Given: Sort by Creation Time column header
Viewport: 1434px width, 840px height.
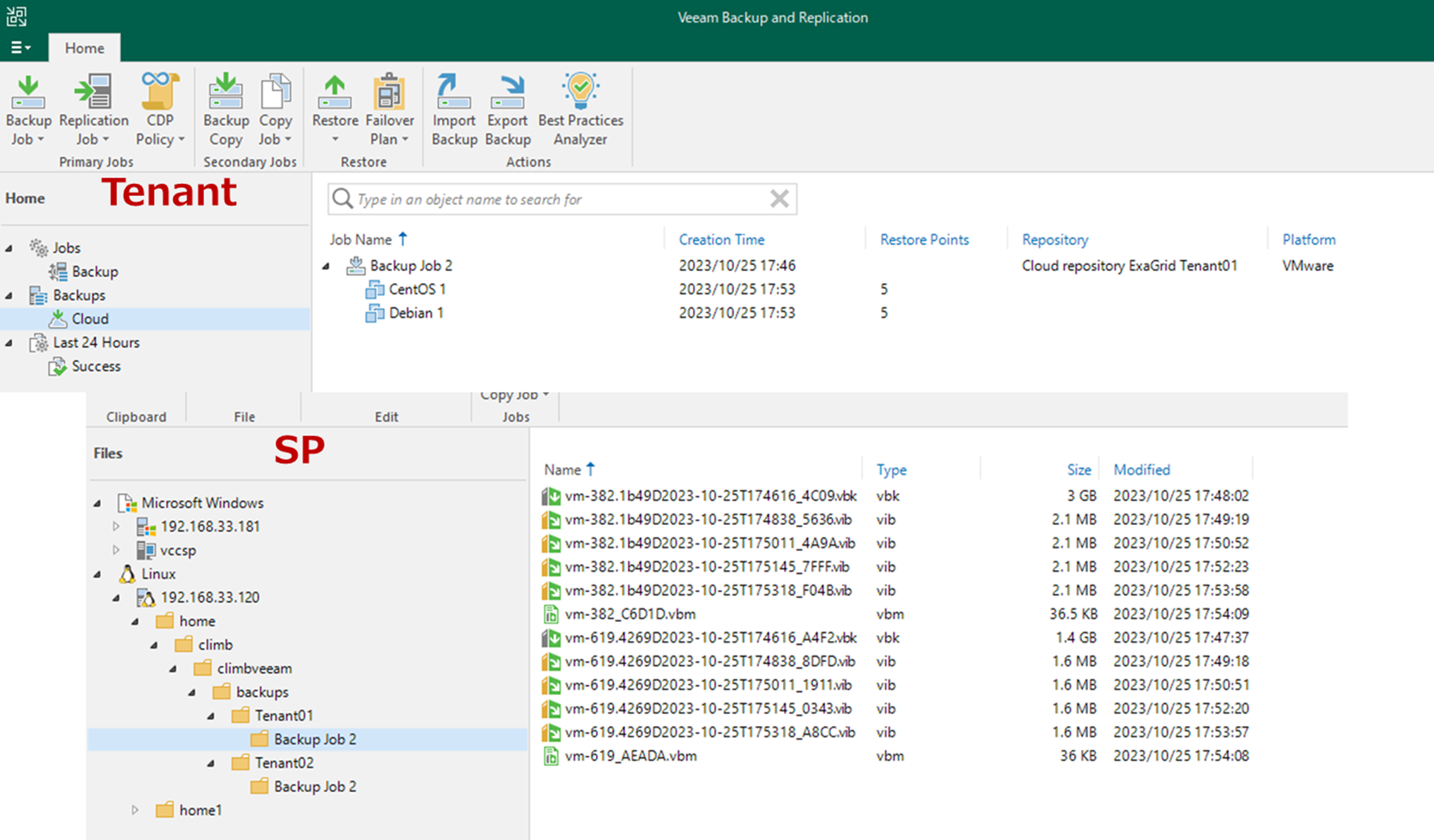Looking at the screenshot, I should point(721,240).
